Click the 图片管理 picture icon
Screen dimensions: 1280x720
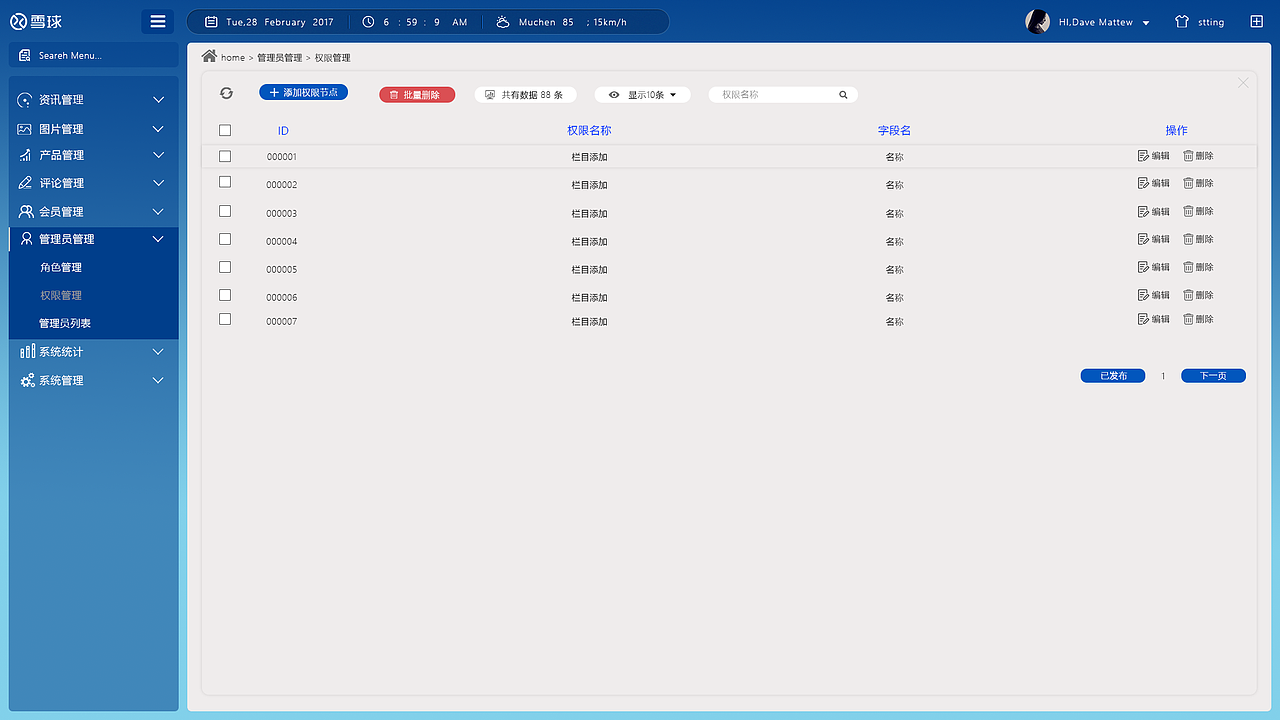(25, 129)
